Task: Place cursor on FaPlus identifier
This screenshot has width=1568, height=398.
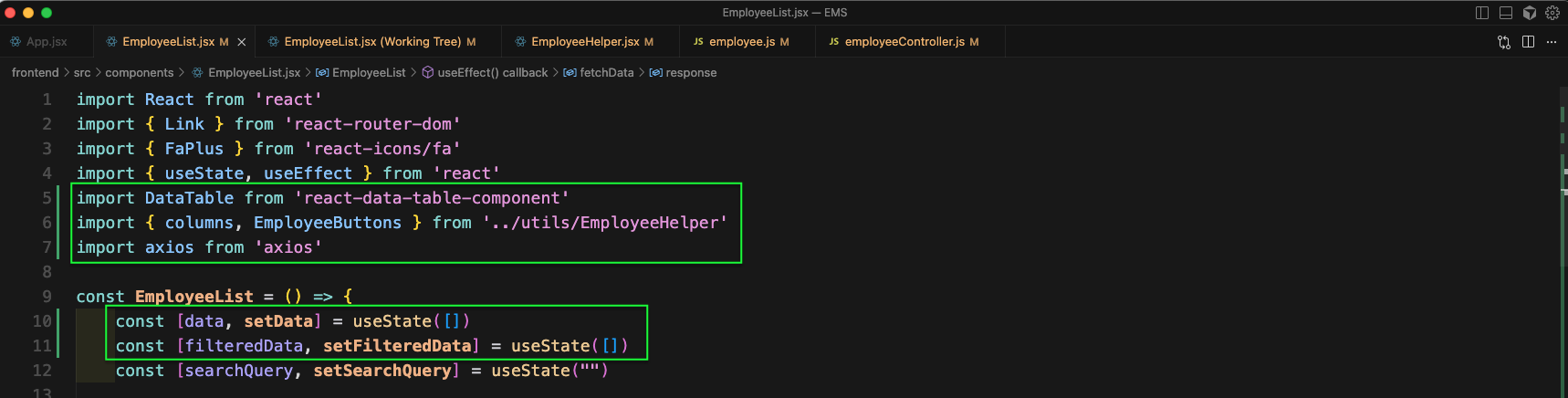Action: pyautogui.click(x=194, y=149)
